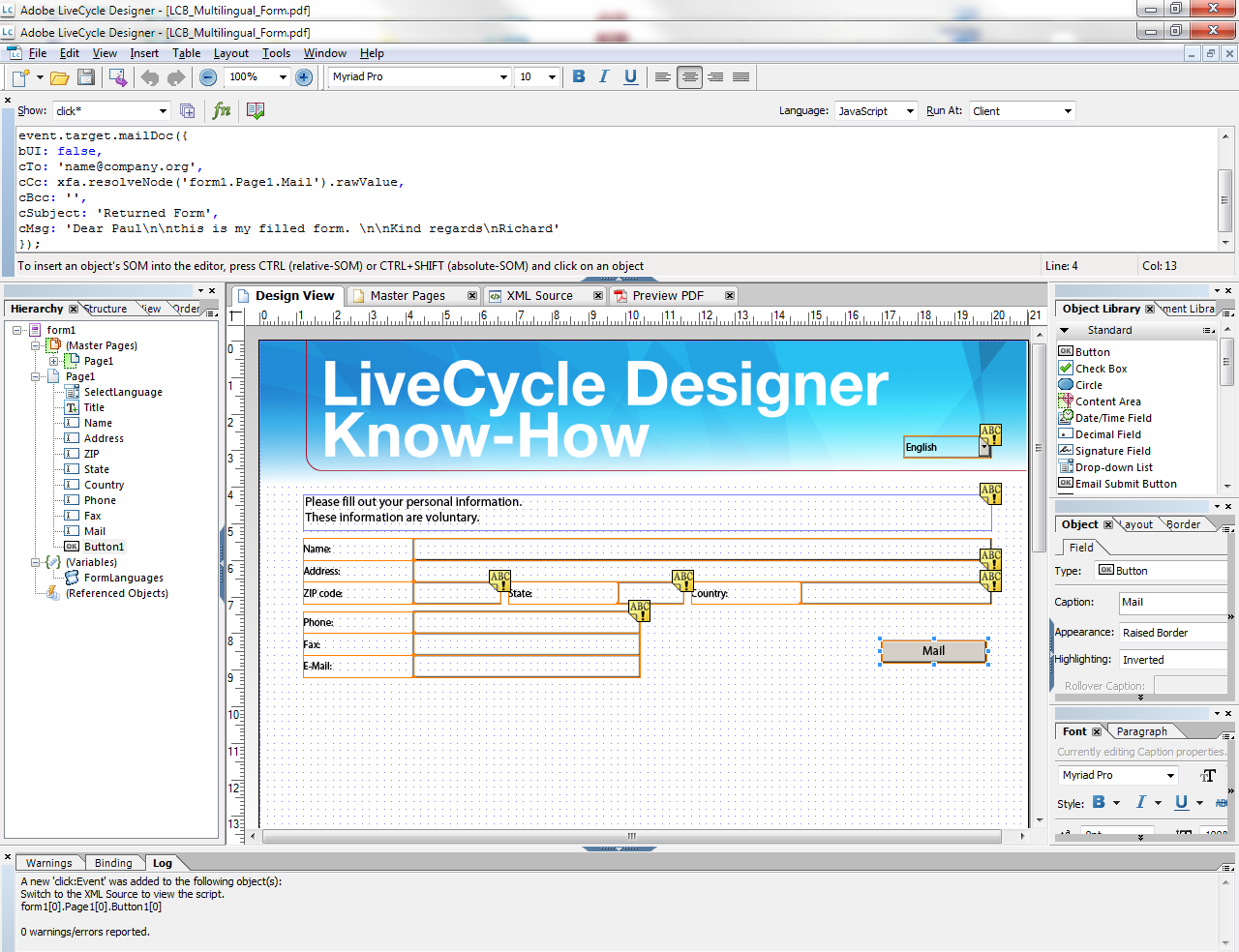Zoom in with the plus magnifier button
This screenshot has height=952, width=1239.
(304, 77)
